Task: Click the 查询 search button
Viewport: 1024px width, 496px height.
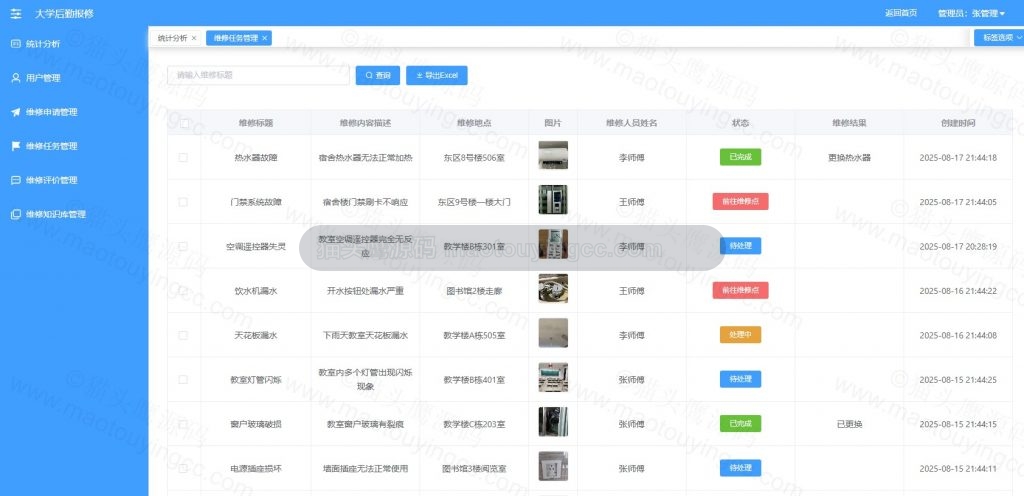Action: (x=377, y=76)
